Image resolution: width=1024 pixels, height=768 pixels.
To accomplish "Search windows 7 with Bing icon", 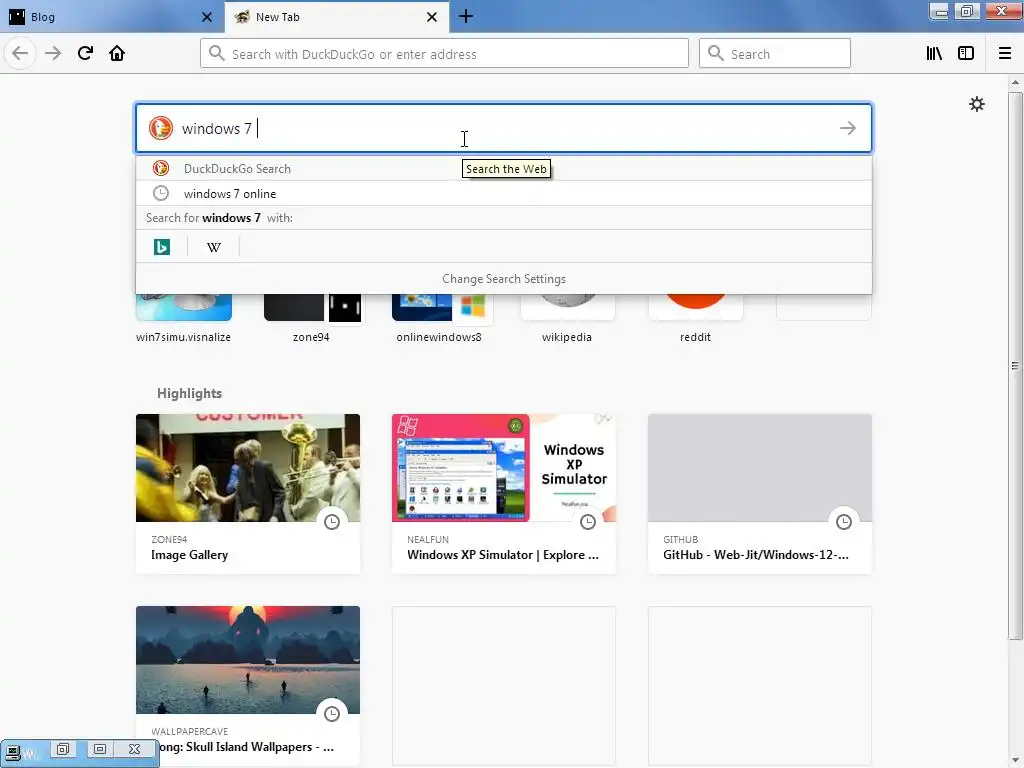I will [x=162, y=247].
